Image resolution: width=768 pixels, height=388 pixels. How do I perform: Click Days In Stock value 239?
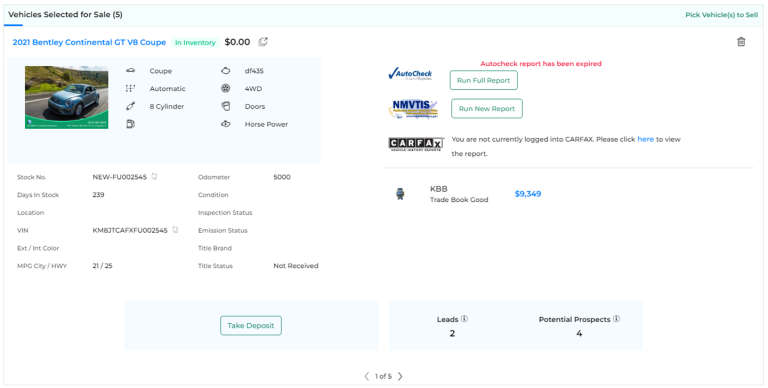coord(98,194)
